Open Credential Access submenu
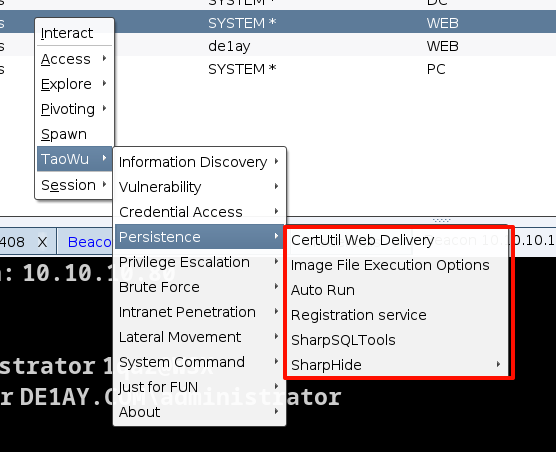Image resolution: width=556 pixels, height=452 pixels. pyautogui.click(x=199, y=212)
